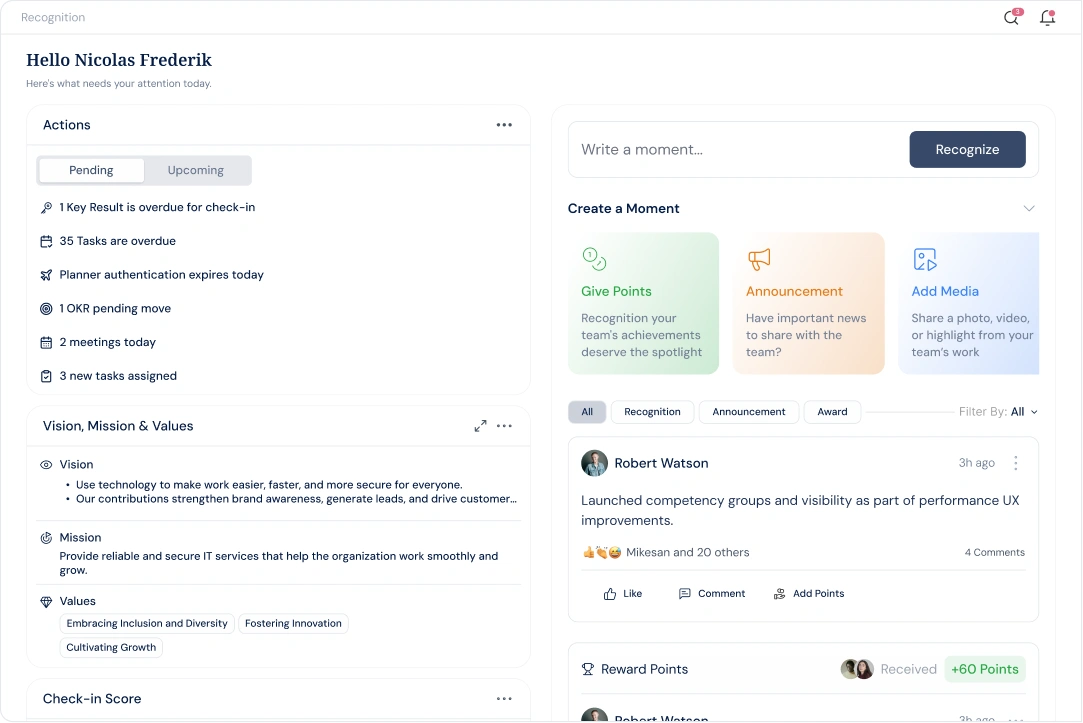
Task: Click the Recognize button
Action: coord(967,150)
